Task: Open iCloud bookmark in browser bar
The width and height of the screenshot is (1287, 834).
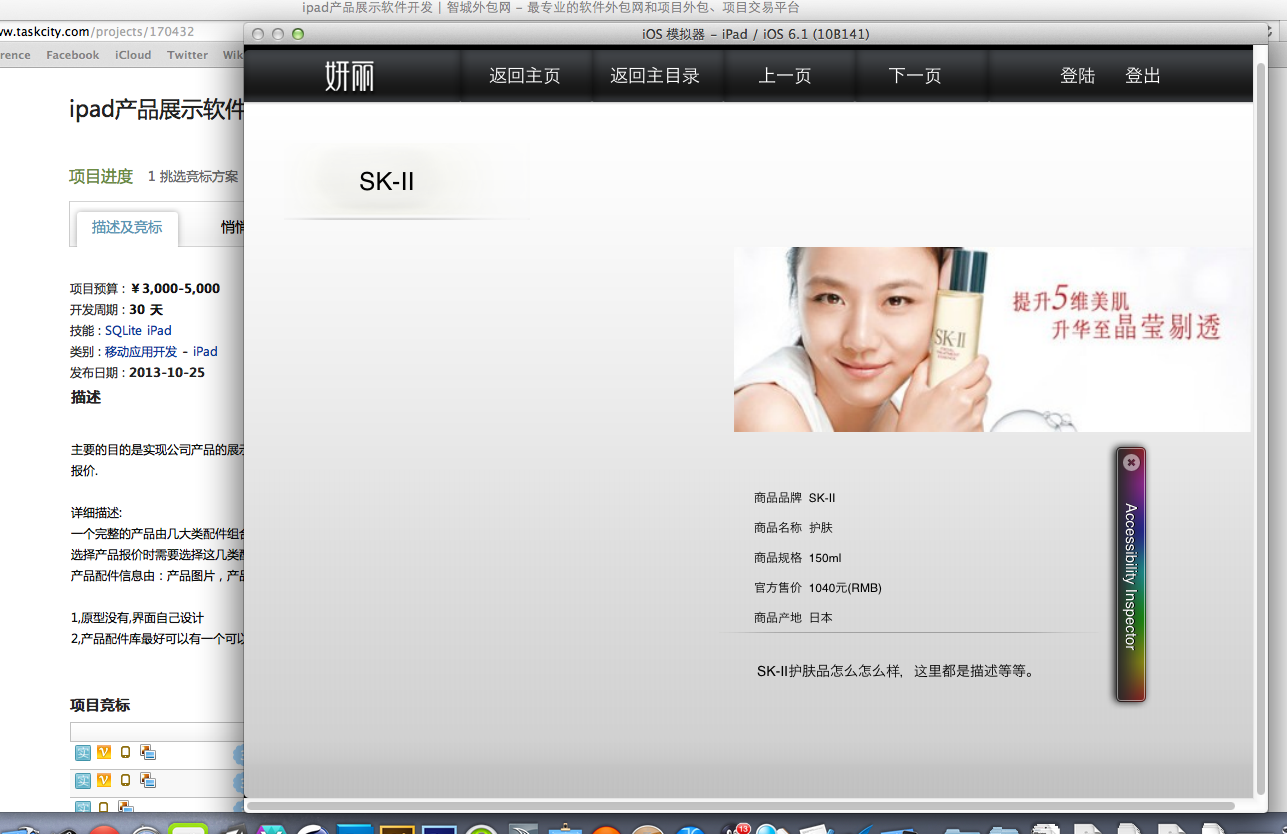Action: [x=133, y=55]
